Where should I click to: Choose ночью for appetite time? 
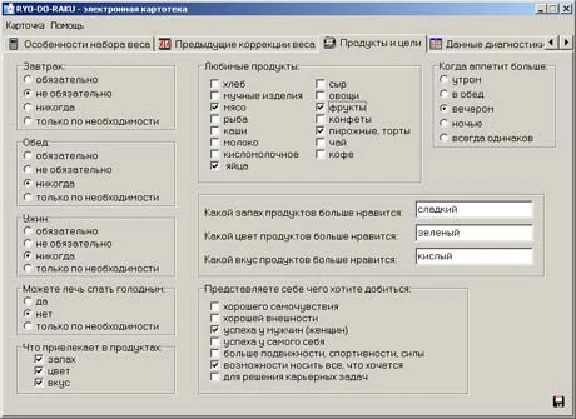444,123
